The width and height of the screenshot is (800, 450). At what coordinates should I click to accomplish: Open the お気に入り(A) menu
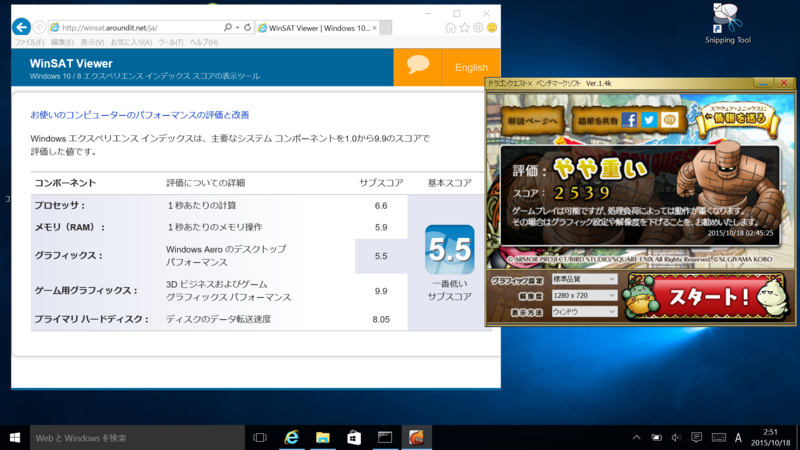(132, 42)
